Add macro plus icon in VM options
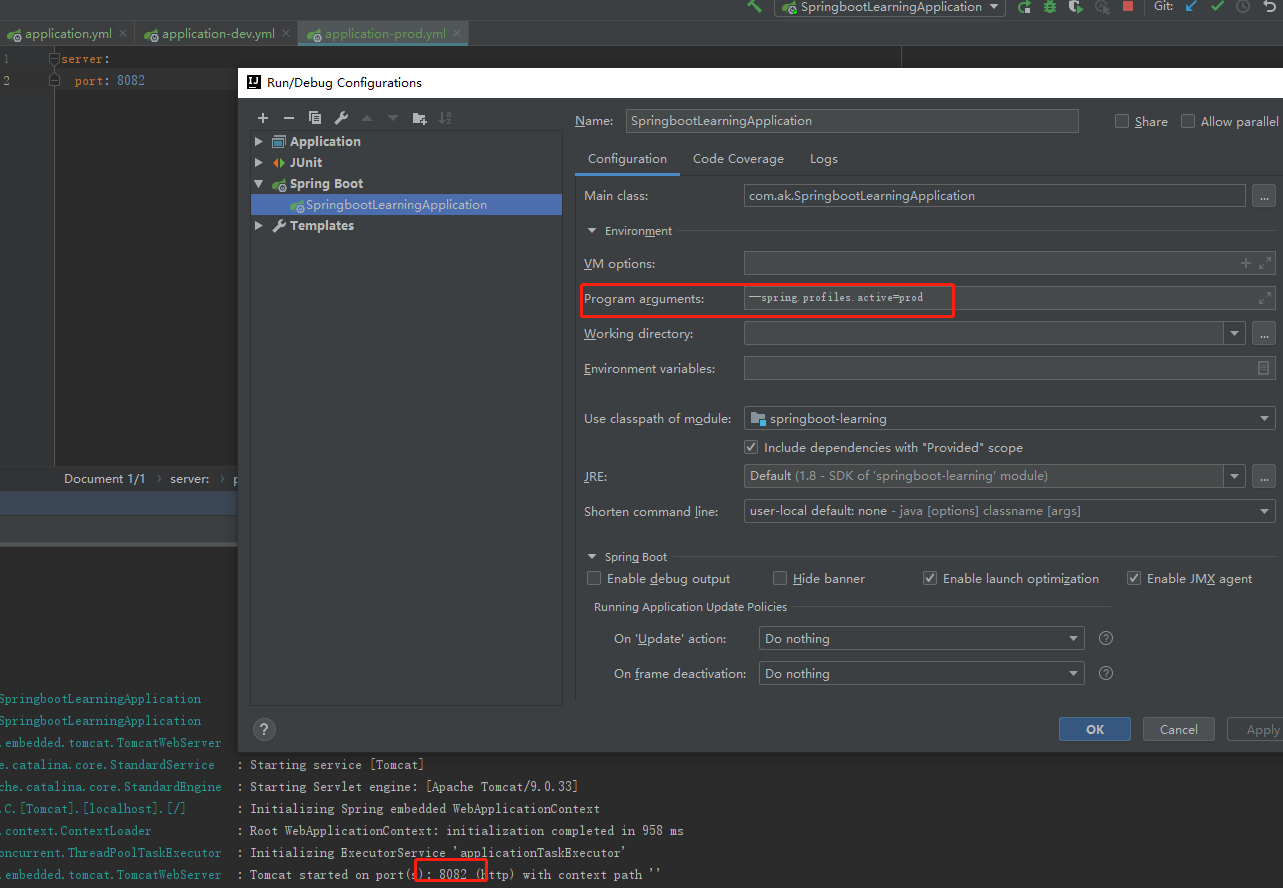 pyautogui.click(x=1246, y=263)
